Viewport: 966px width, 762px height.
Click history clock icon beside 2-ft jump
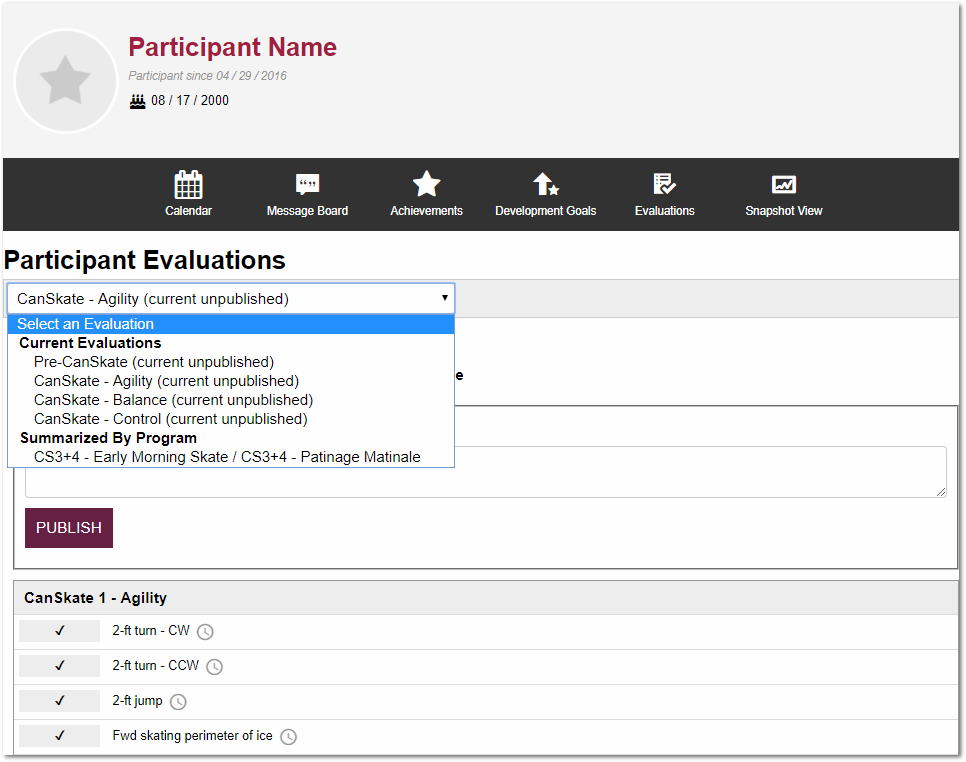[178, 702]
